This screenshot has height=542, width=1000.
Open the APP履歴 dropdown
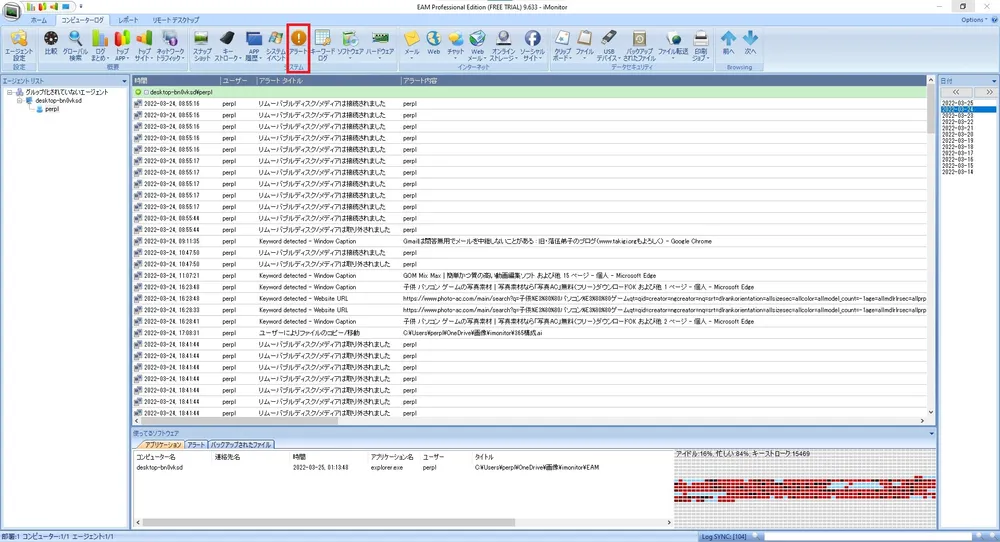tap(253, 45)
